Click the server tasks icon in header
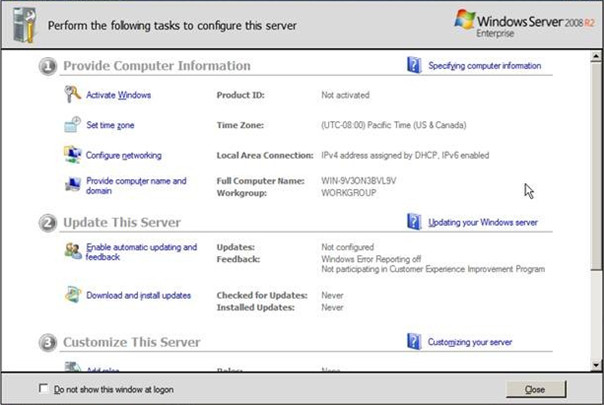 coord(24,25)
